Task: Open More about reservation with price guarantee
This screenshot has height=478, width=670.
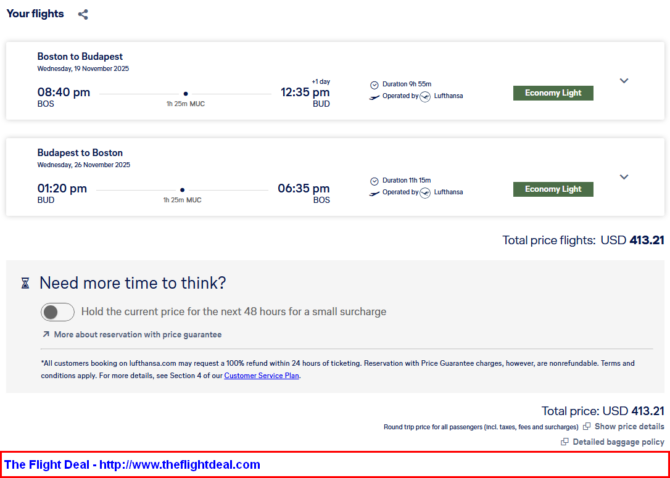Action: click(138, 334)
